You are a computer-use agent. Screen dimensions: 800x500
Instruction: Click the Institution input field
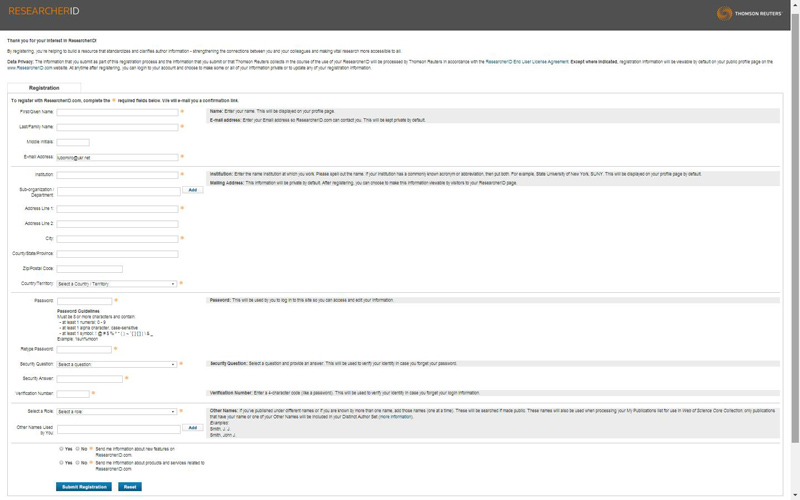pos(117,175)
